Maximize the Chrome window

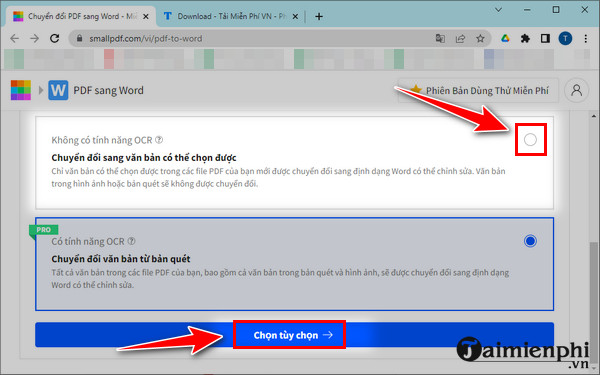click(556, 10)
